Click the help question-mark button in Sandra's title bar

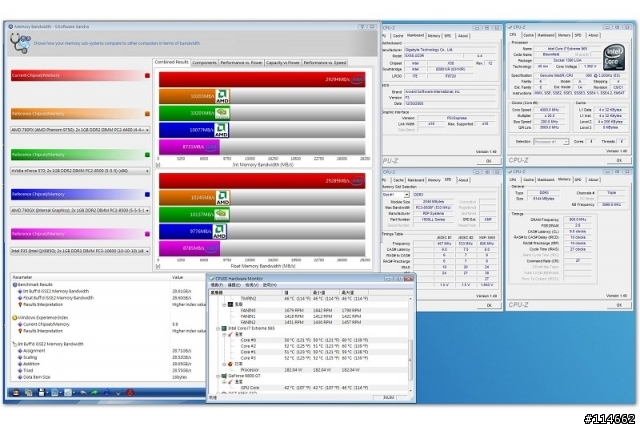point(362,27)
